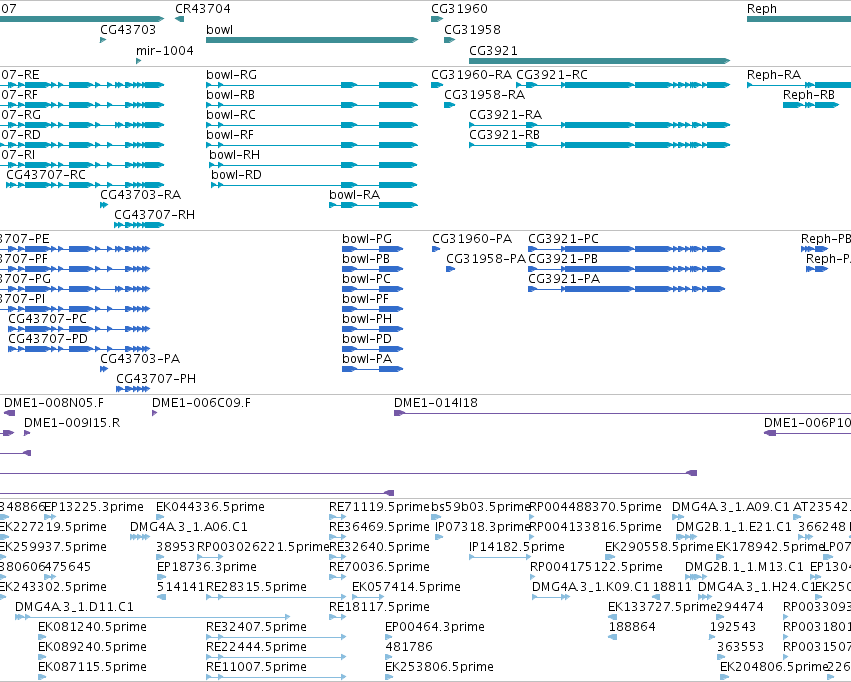Open the CG31960-RA transcript label
This screenshot has width=851, height=682.
point(472,75)
